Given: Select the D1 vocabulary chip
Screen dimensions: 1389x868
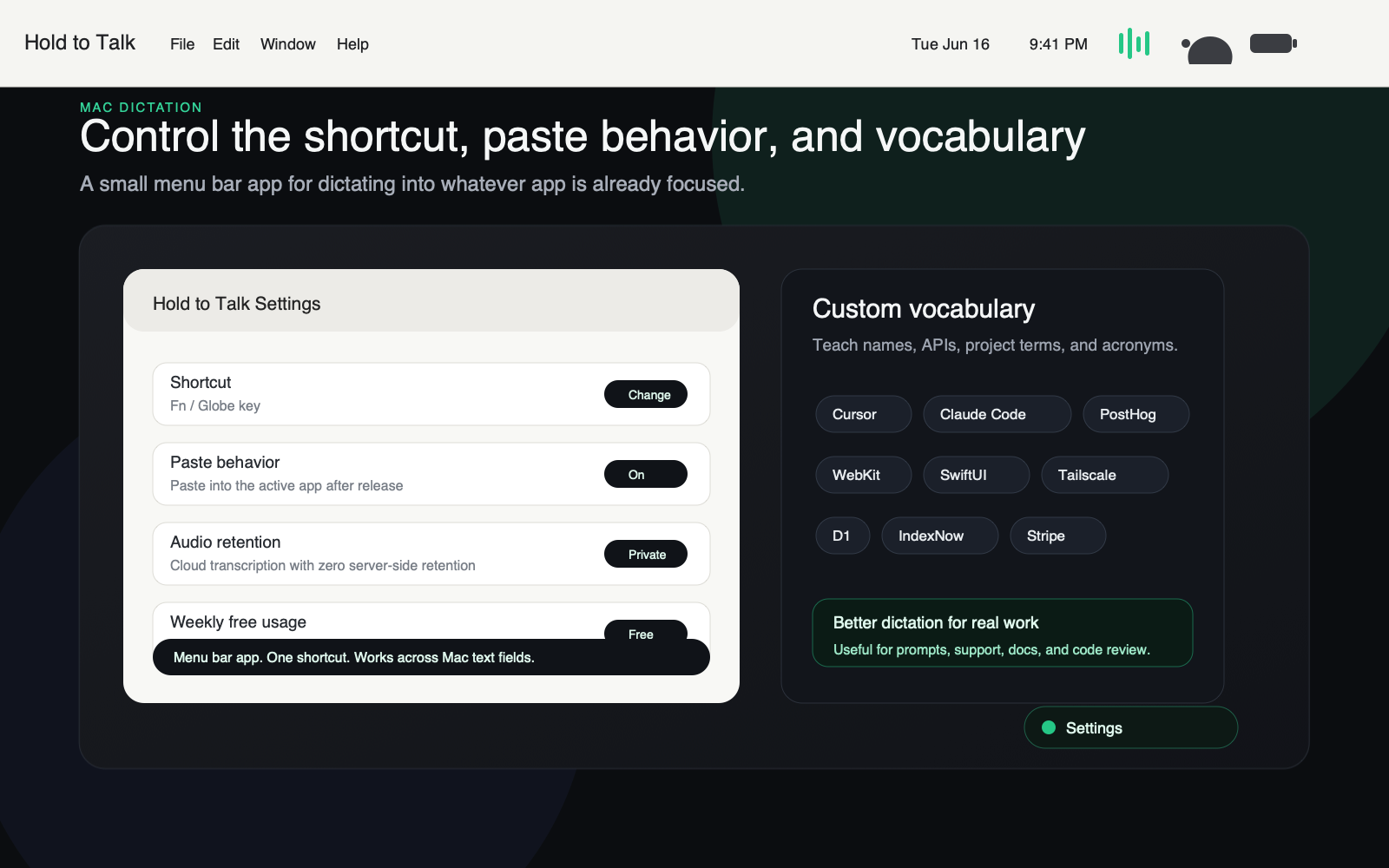Looking at the screenshot, I should coord(843,536).
